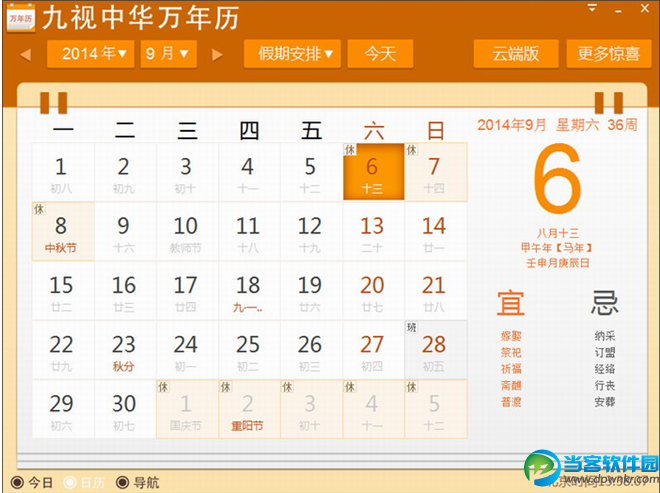Open the 2014年 year dropdown
Viewport: 660px width, 493px height.
(x=90, y=54)
